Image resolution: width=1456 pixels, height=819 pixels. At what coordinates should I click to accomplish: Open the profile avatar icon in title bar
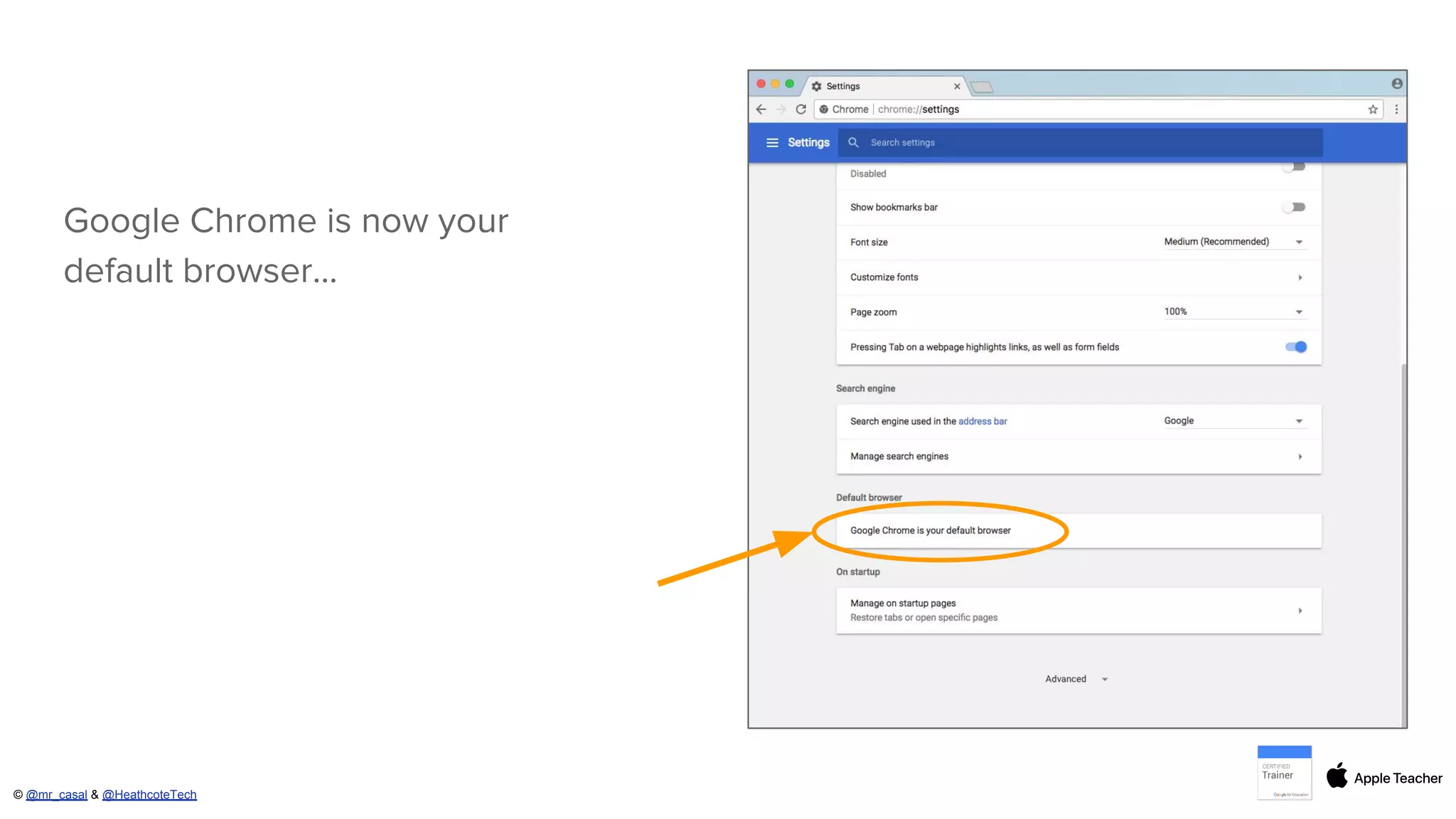[x=1397, y=84]
